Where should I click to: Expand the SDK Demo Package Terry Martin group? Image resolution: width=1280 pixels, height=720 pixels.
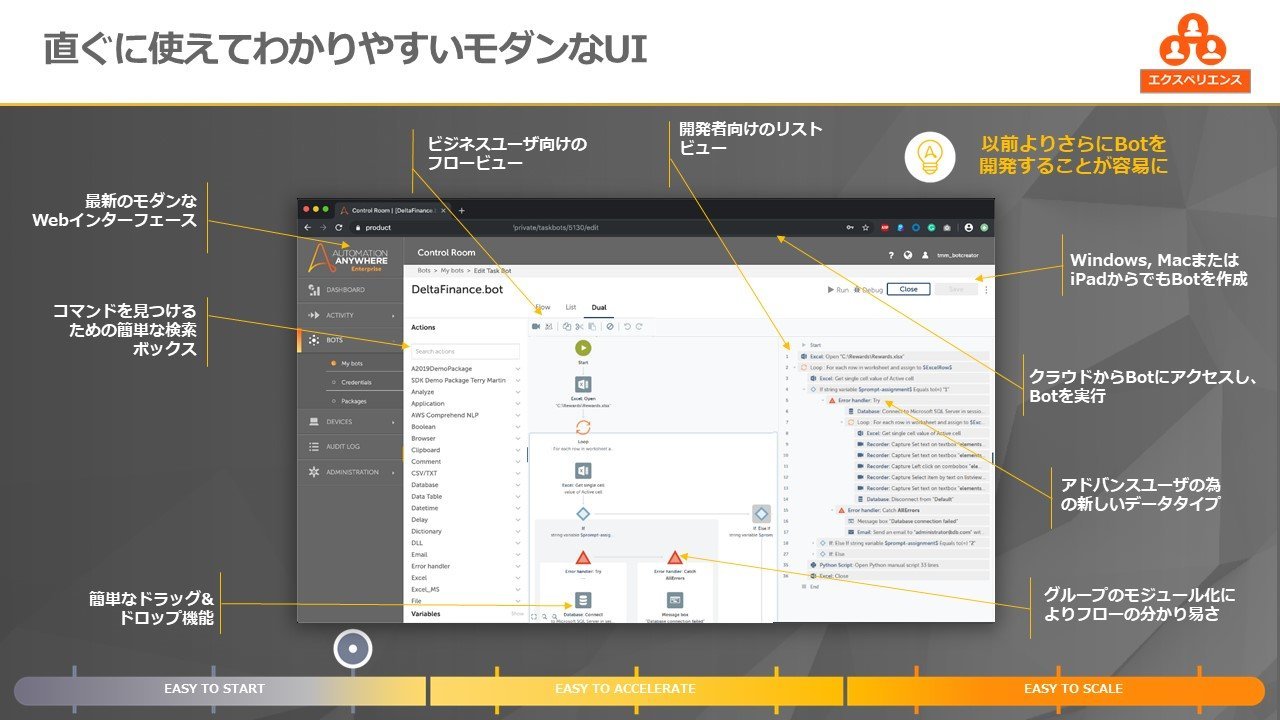[x=465, y=380]
